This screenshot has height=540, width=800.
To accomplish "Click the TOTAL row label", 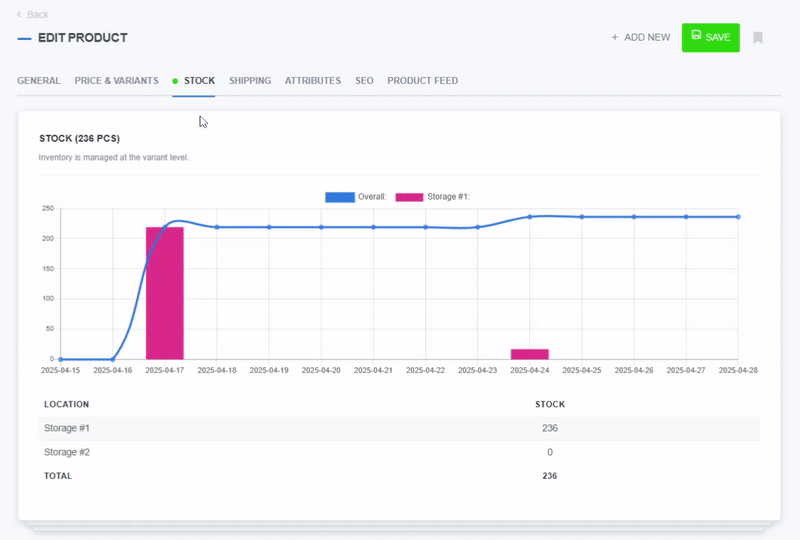I will click(58, 476).
